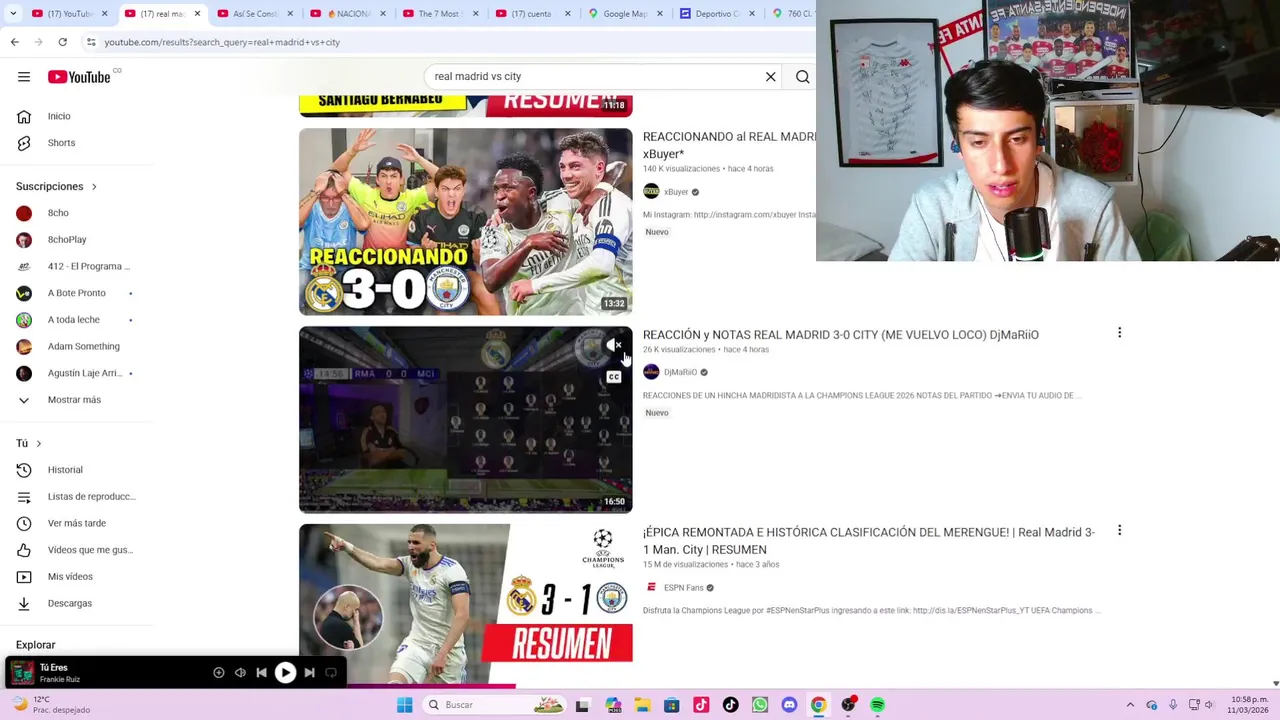The width and height of the screenshot is (1280, 720).
Task: Close the '(17) real ma' tab
Action: click(x=197, y=14)
